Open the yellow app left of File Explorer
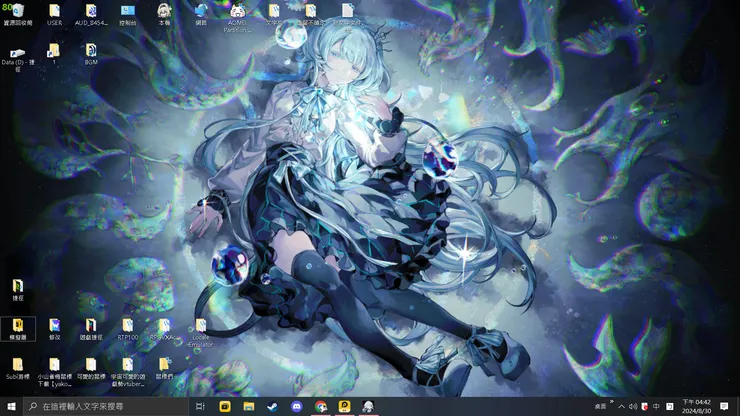This screenshot has height=416, width=740. point(225,406)
